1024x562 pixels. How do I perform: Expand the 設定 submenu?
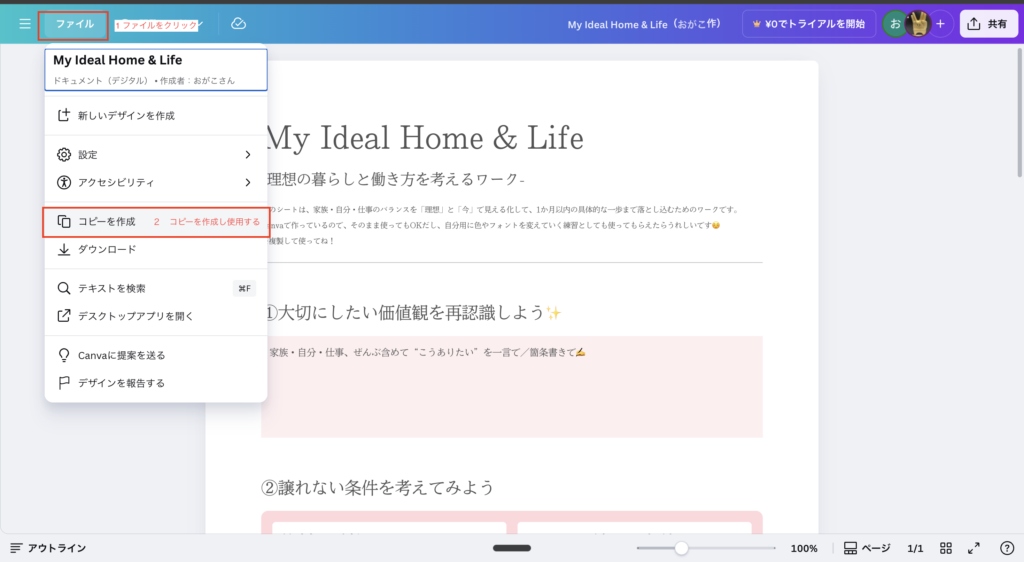click(155, 155)
